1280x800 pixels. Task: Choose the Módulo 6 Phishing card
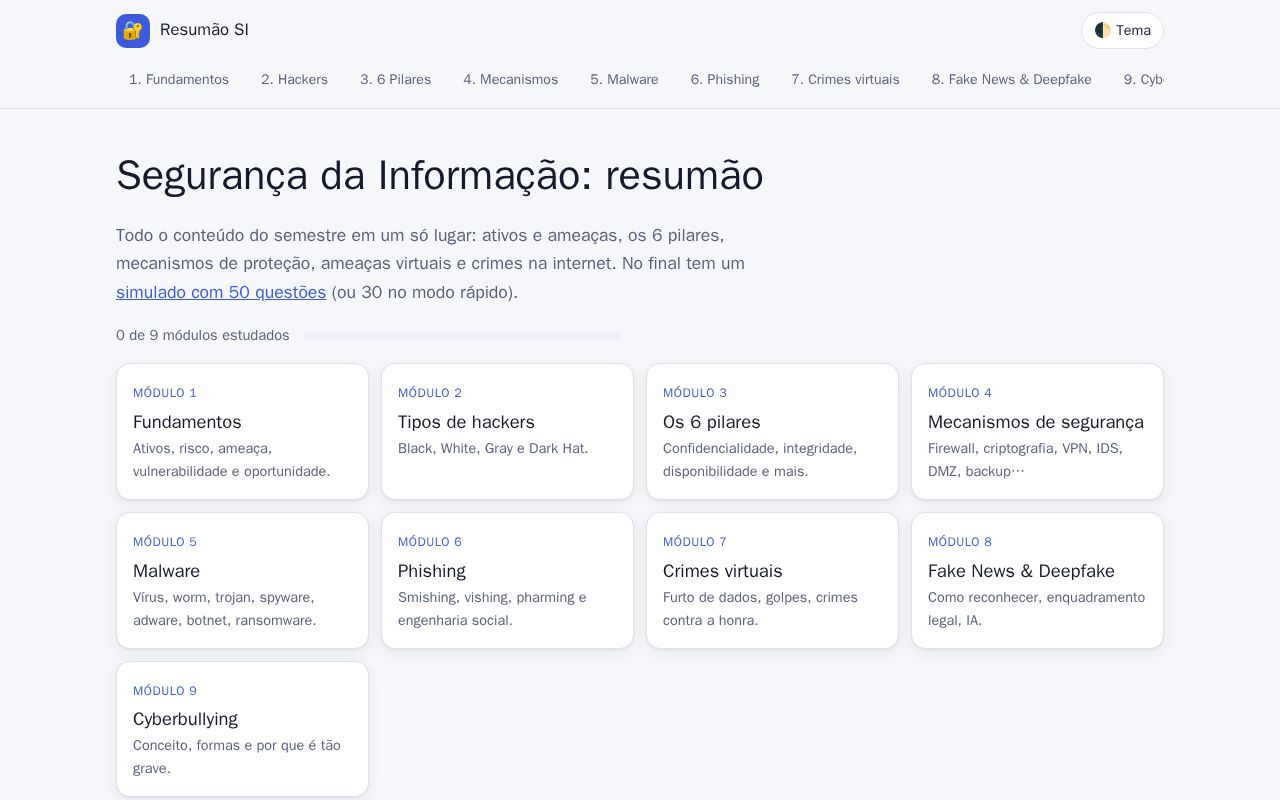[507, 580]
